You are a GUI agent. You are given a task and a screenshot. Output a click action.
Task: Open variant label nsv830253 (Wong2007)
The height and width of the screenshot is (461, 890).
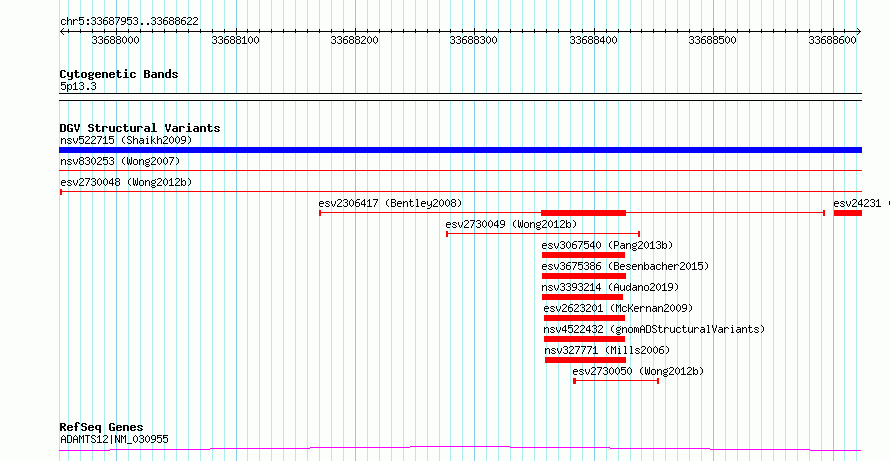tap(120, 162)
